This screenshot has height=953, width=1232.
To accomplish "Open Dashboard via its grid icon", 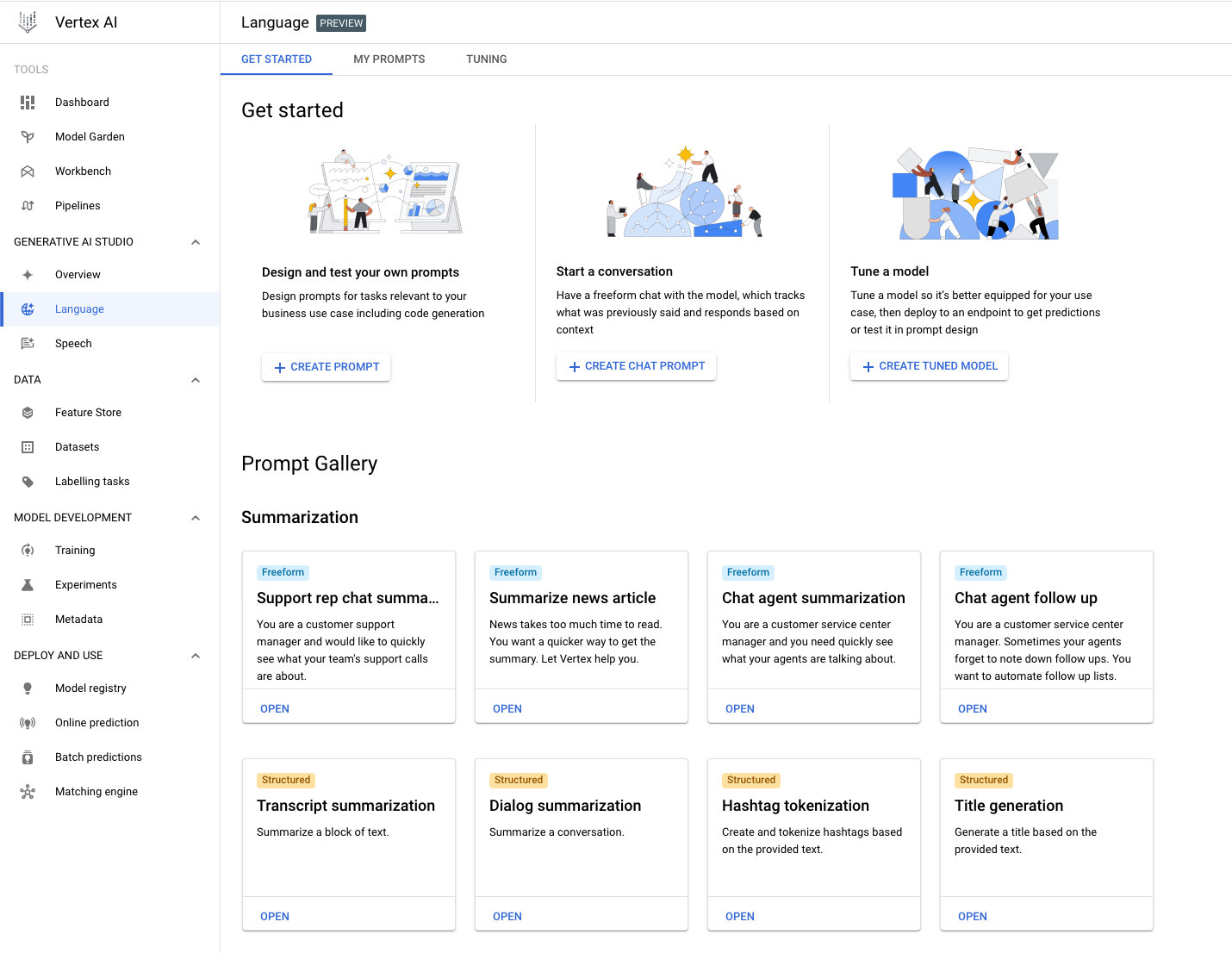I will [x=28, y=103].
